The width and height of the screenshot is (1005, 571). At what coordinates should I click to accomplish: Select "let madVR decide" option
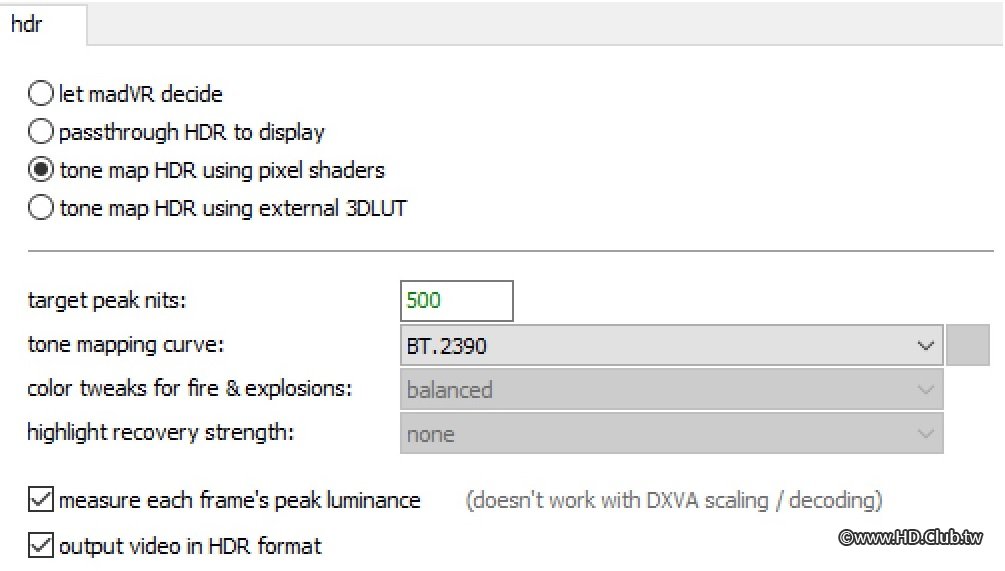tap(41, 94)
